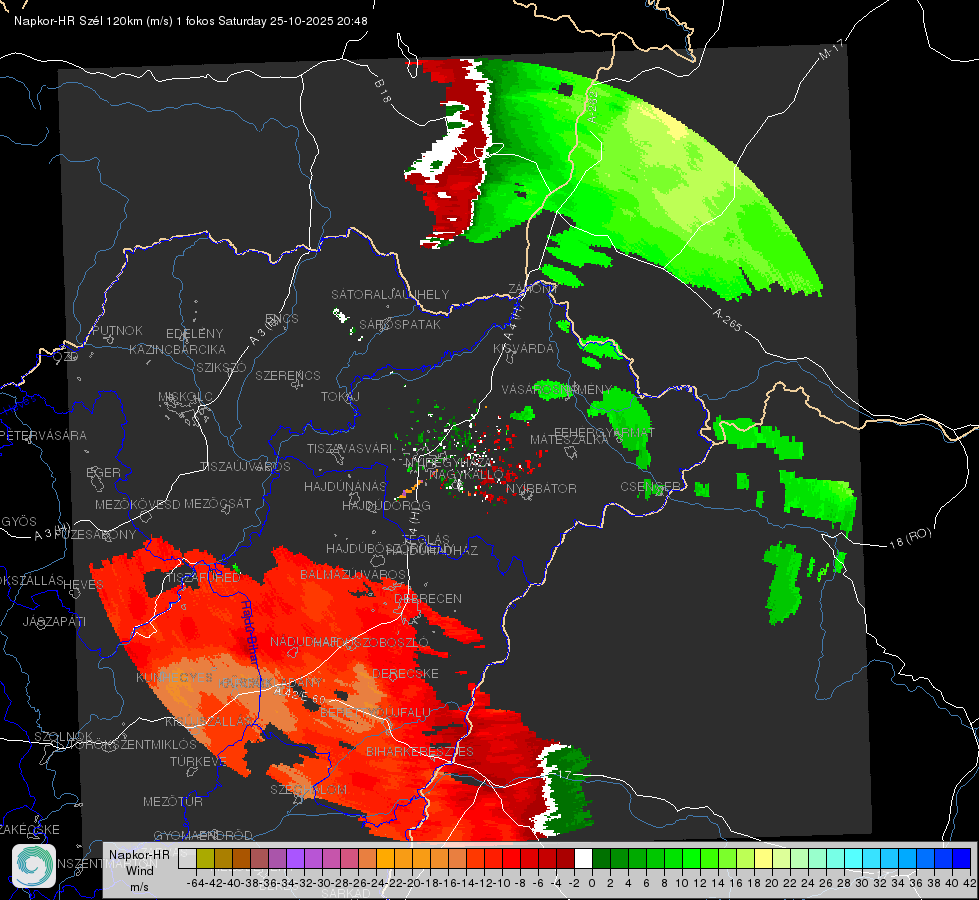
Task: Click the Napkor-HR Wind m/s legend title
Action: click(x=139, y=870)
